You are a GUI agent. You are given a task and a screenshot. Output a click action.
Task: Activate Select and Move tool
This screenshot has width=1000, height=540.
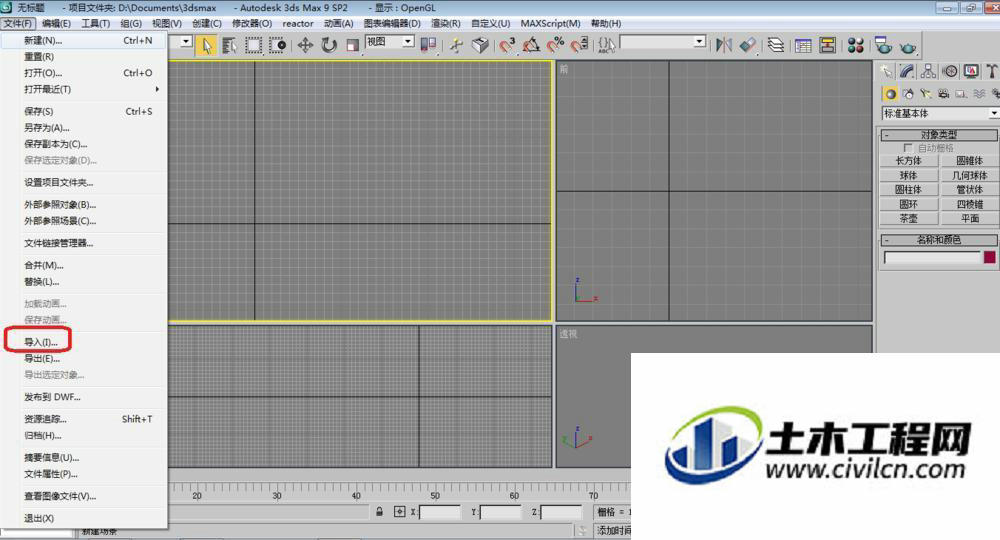point(305,46)
